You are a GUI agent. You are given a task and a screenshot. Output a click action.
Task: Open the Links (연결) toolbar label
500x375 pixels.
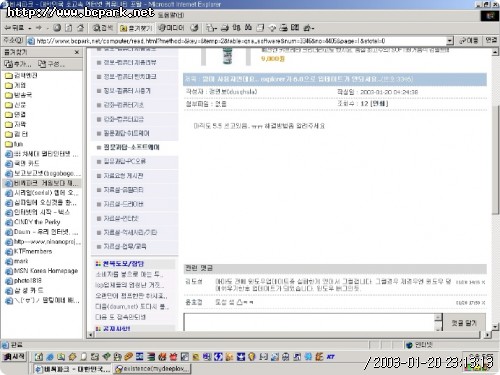point(491,40)
